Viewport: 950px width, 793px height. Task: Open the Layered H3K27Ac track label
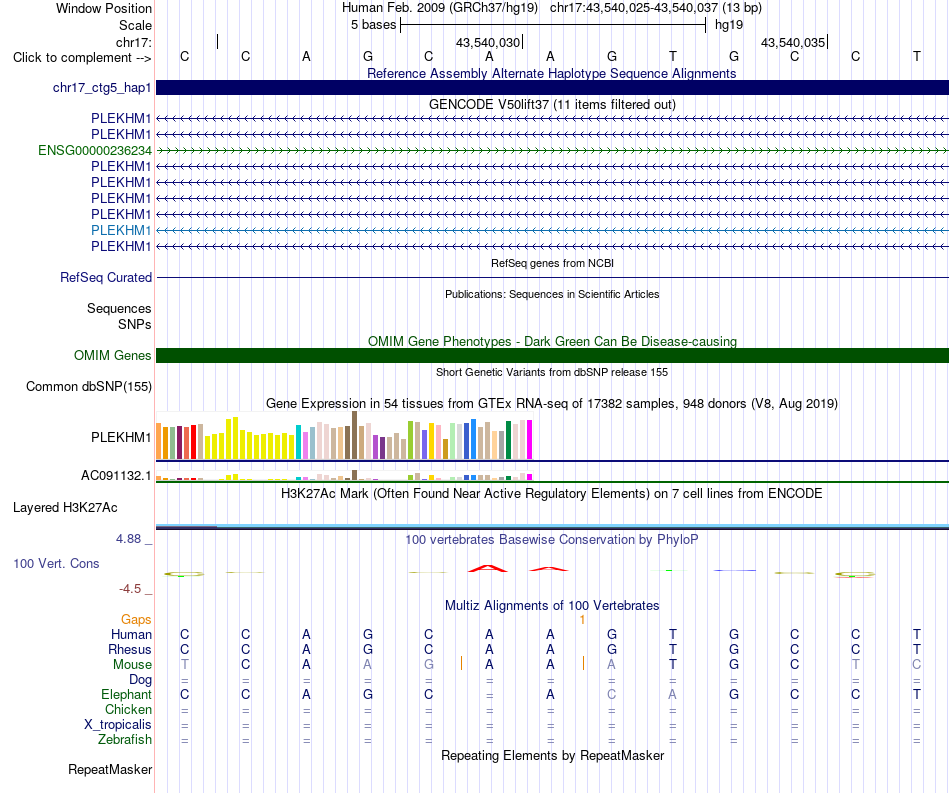click(65, 508)
